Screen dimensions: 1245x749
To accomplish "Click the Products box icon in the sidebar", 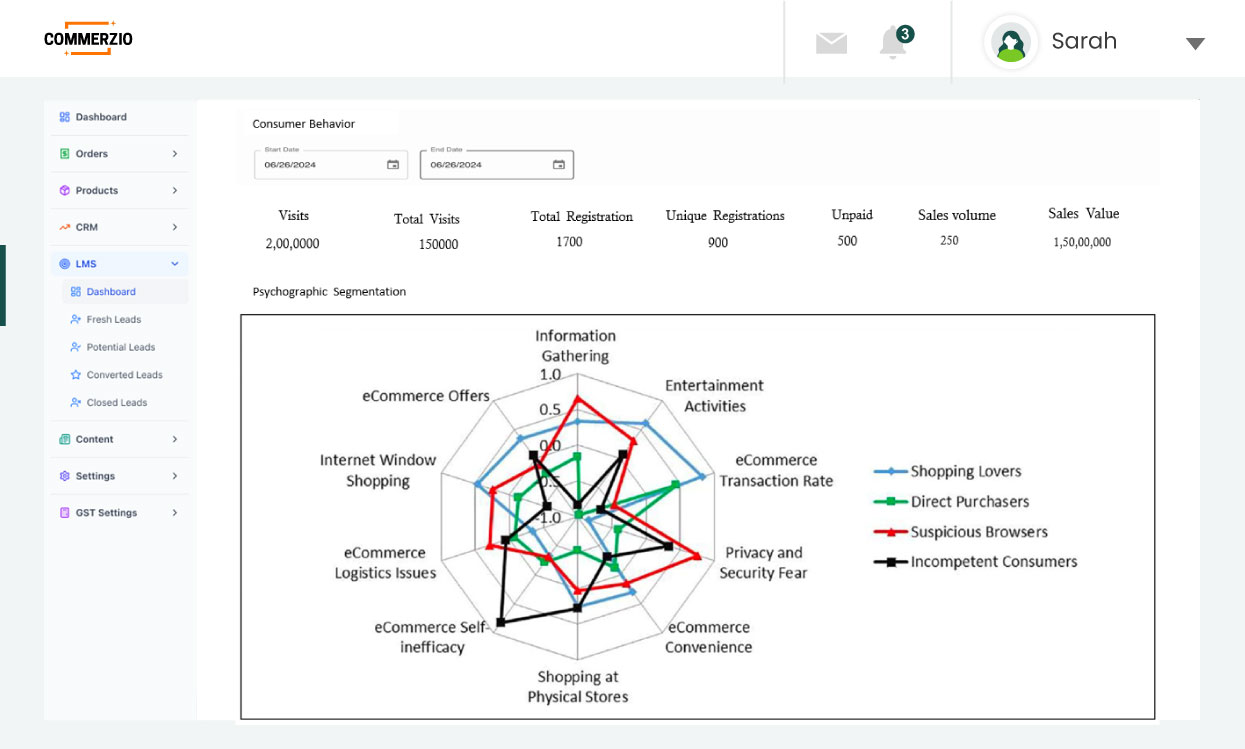I will click(65, 191).
